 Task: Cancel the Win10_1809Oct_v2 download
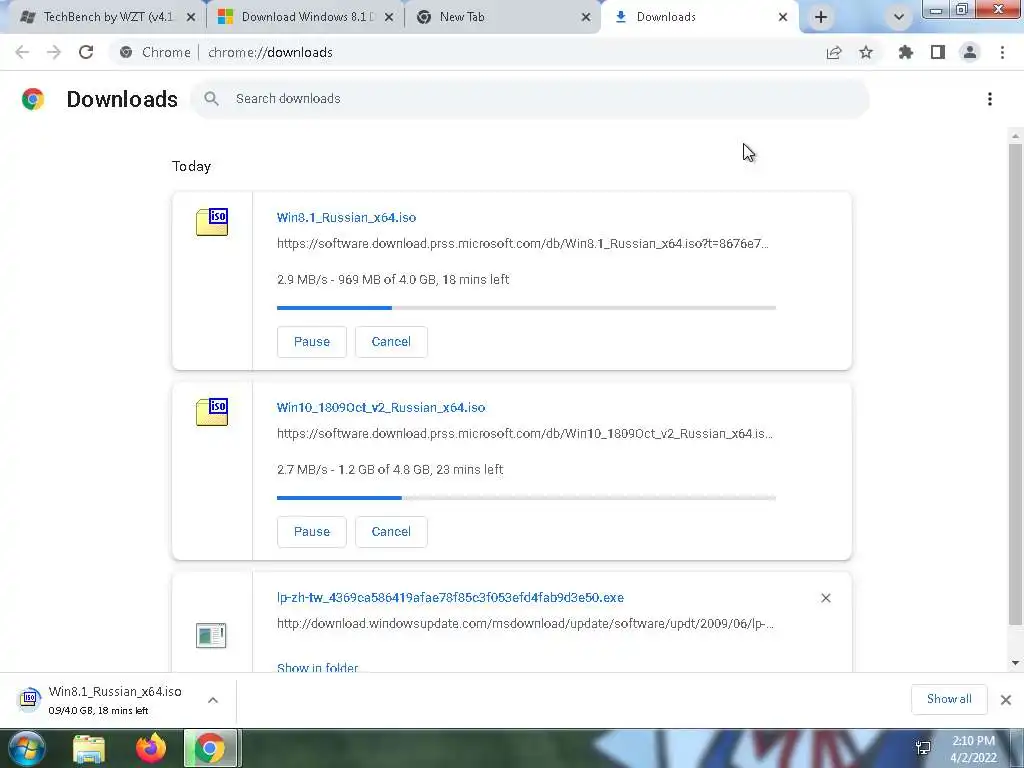pyautogui.click(x=391, y=532)
